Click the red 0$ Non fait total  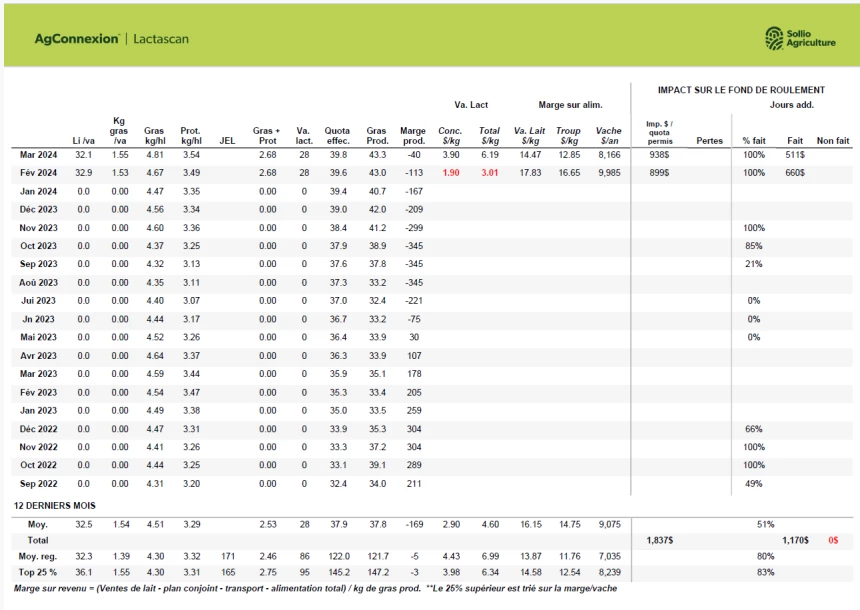coord(833,540)
